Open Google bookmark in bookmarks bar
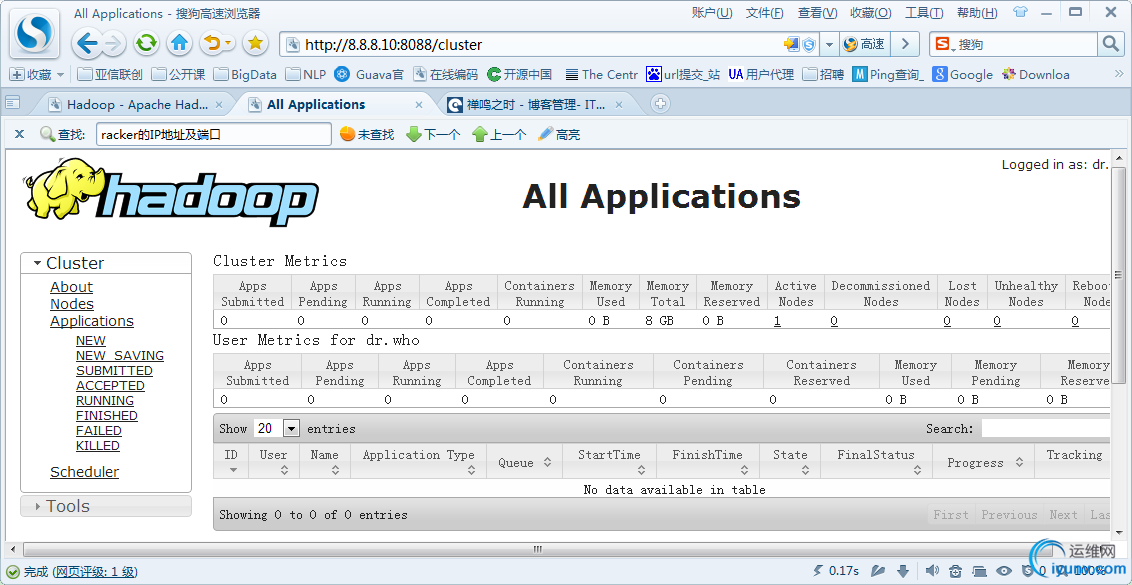The width and height of the screenshot is (1132, 585). click(962, 74)
